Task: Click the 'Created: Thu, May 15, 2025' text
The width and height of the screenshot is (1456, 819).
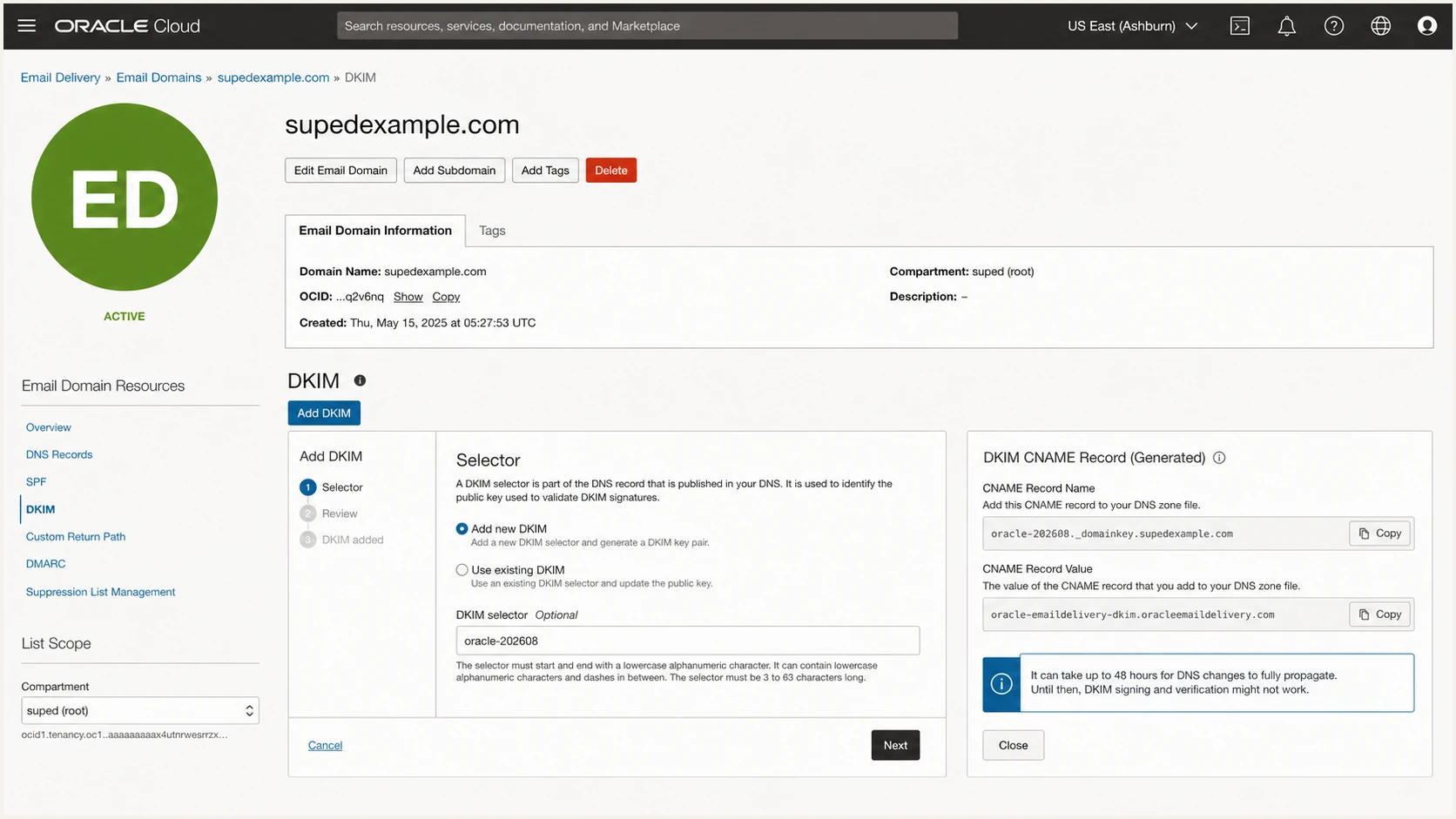Action: click(417, 323)
